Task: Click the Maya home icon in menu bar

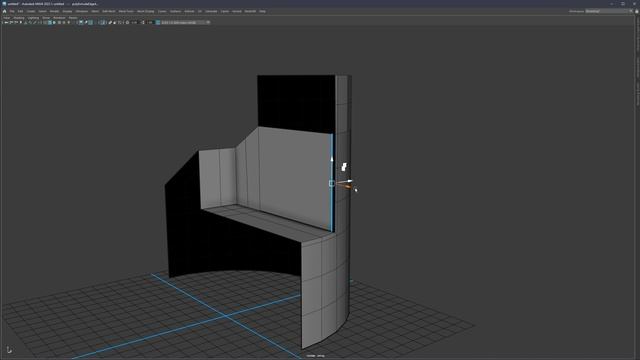Action: 4,11
